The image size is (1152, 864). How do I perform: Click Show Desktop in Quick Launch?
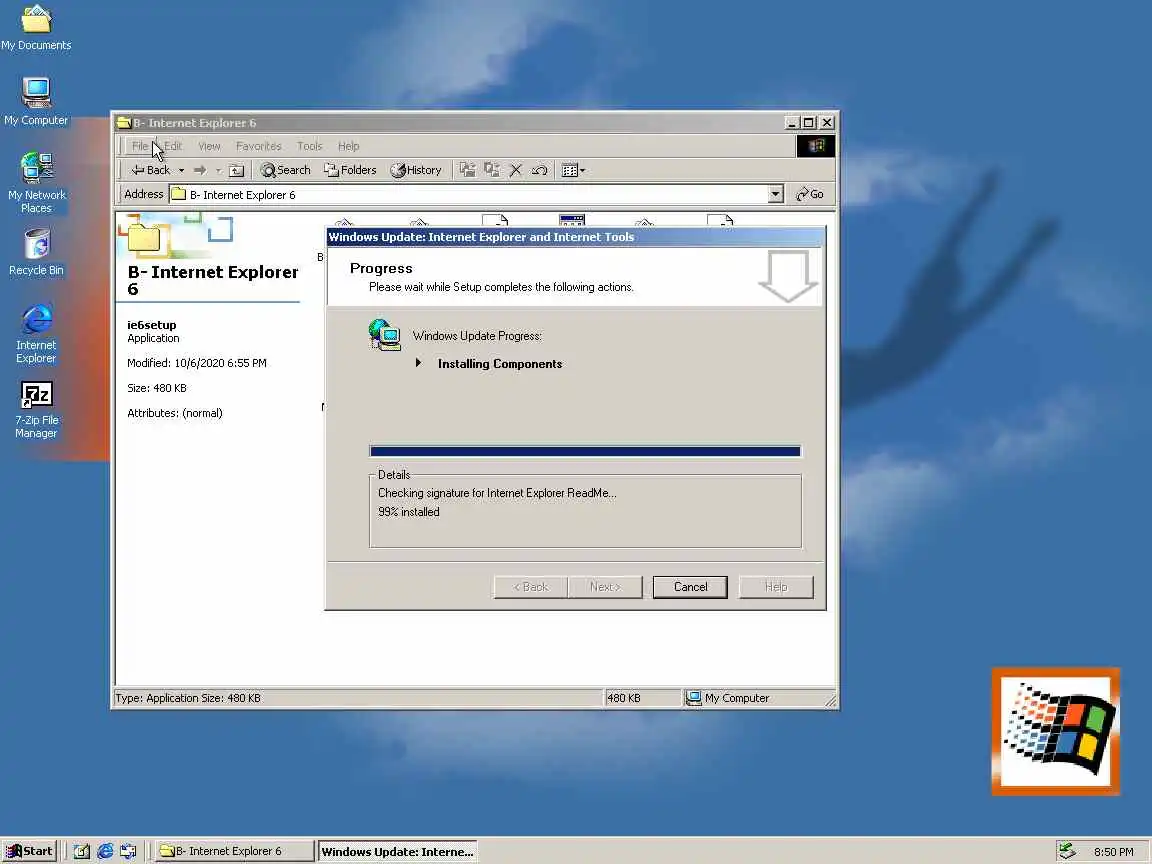pyautogui.click(x=82, y=851)
